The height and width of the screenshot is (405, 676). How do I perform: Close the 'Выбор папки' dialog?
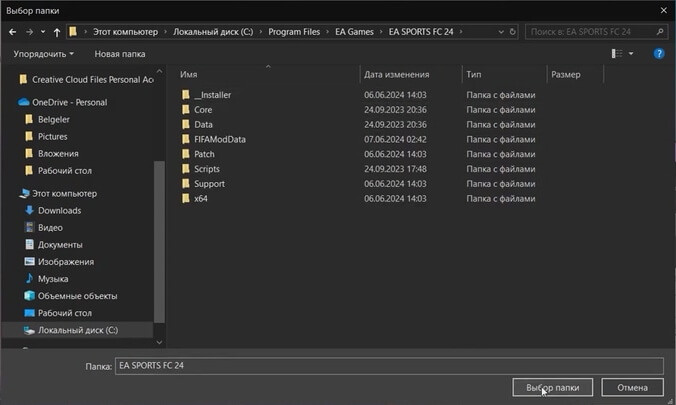[663, 10]
